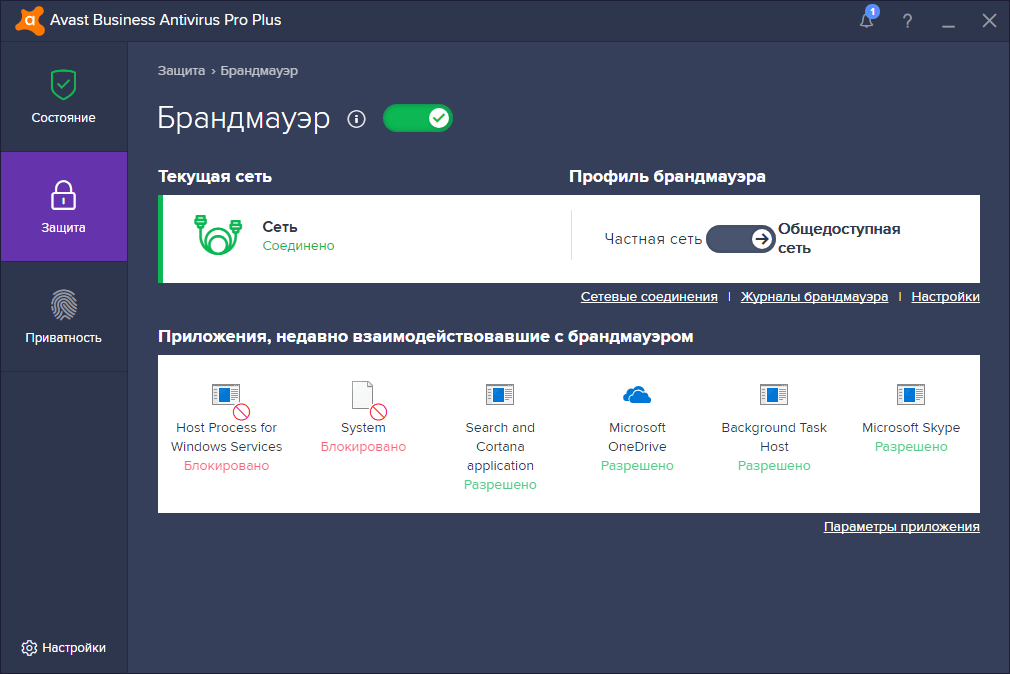This screenshot has width=1010, height=674.
Task: Click the Сеть connection name
Action: 280,227
